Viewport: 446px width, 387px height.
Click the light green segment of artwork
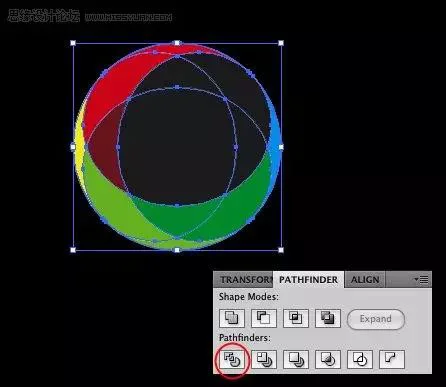click(110, 203)
